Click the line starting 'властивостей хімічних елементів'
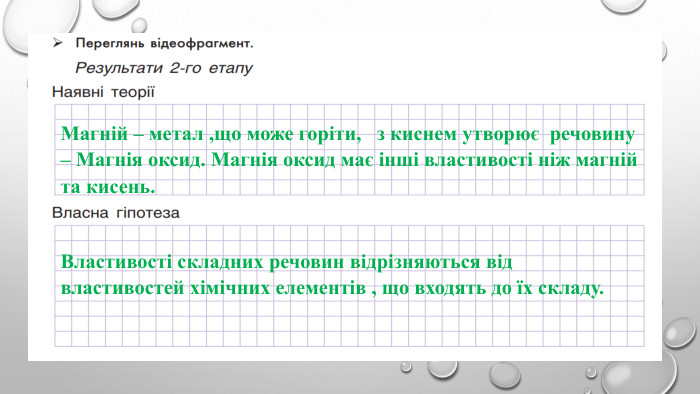Viewport: 700px width, 394px height. coord(332,288)
